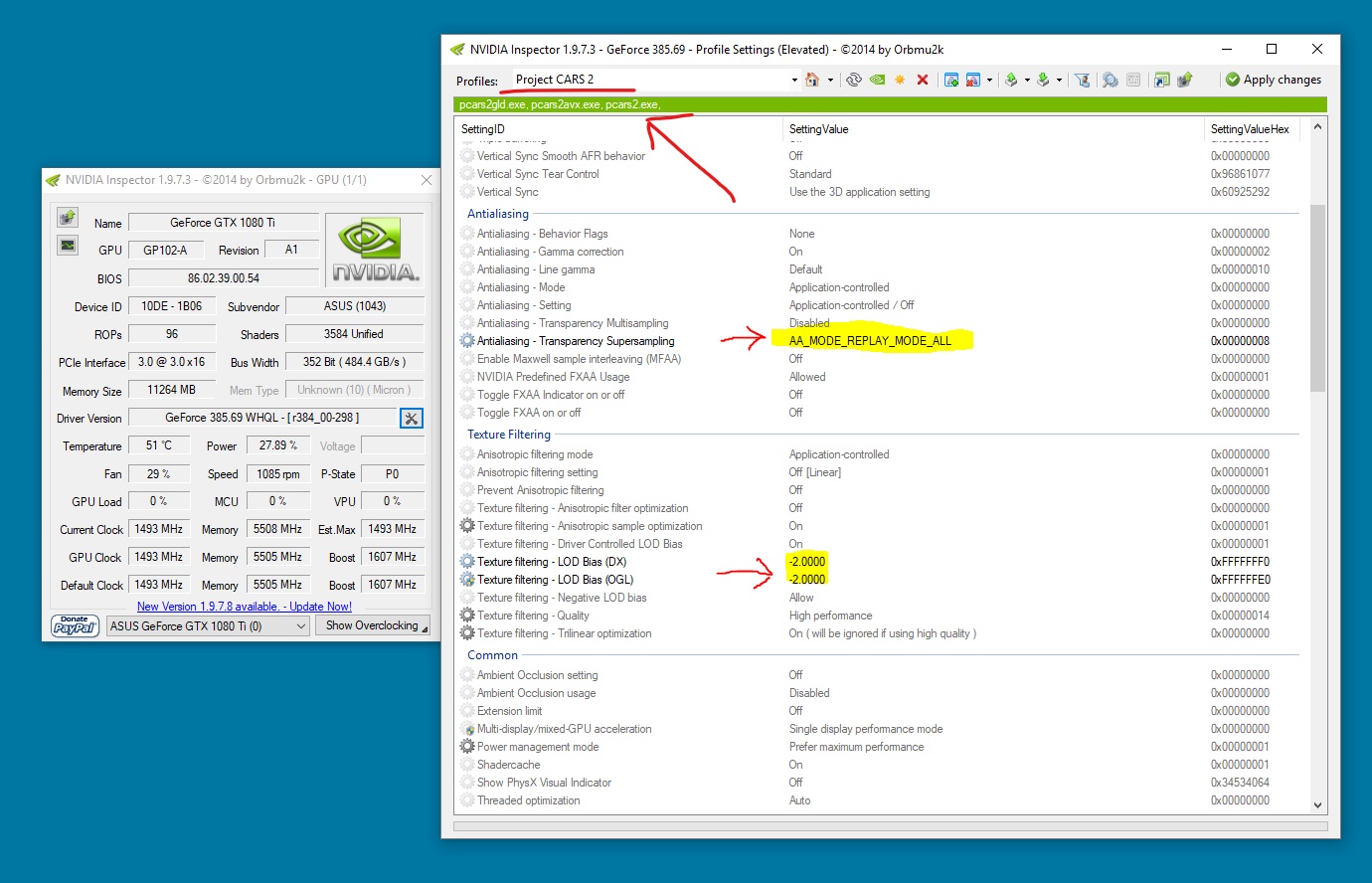Open the dropdown arrow next to home icon

coord(830,80)
